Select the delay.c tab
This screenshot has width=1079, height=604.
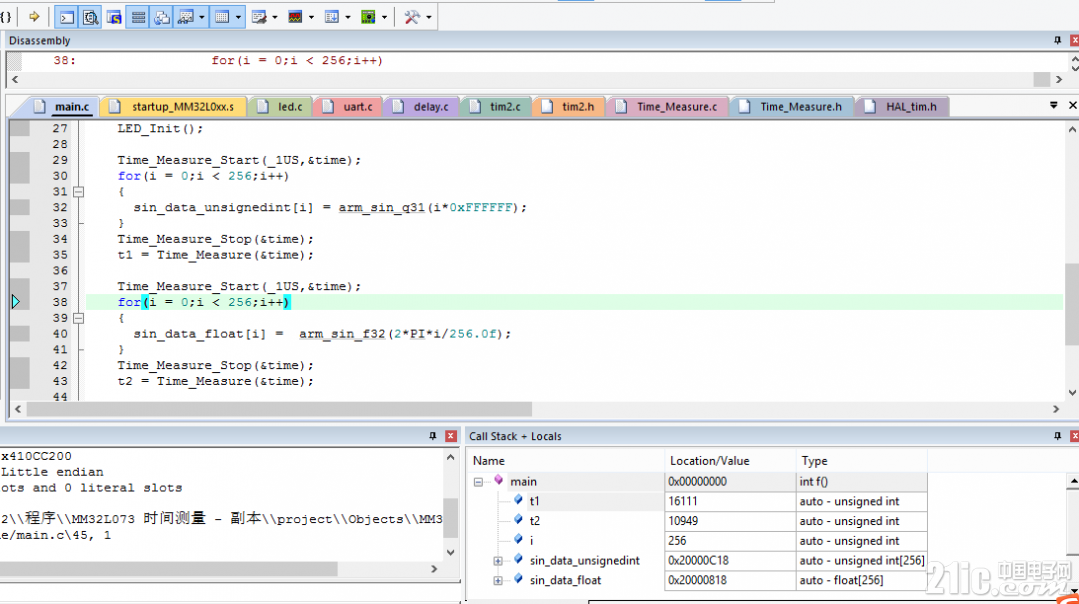click(x=421, y=107)
